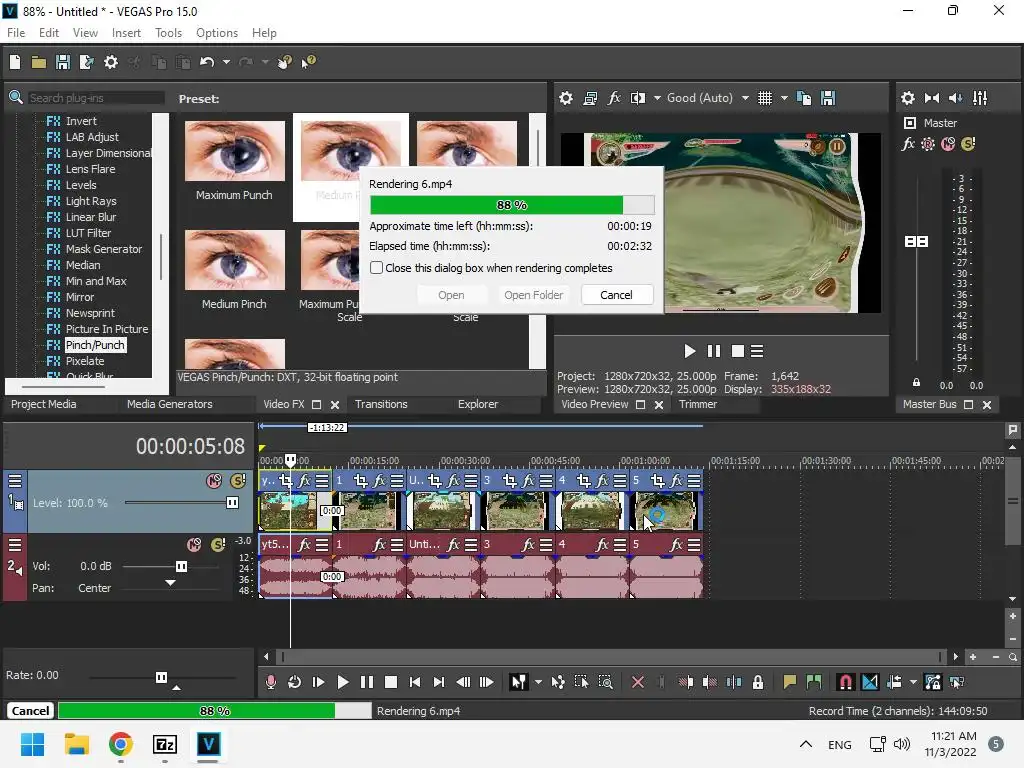Open the Tools menu
This screenshot has height=768, width=1024.
[x=168, y=33]
